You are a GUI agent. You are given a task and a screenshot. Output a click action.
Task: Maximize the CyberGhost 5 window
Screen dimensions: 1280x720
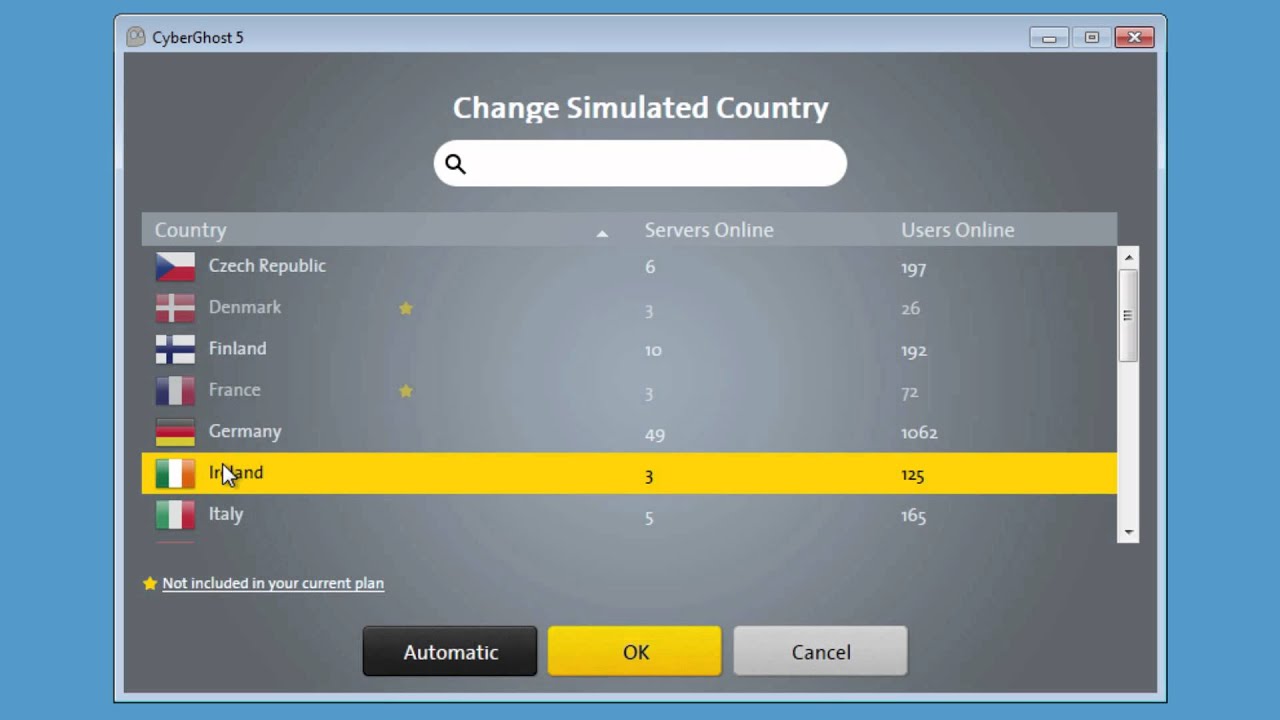pyautogui.click(x=1091, y=38)
